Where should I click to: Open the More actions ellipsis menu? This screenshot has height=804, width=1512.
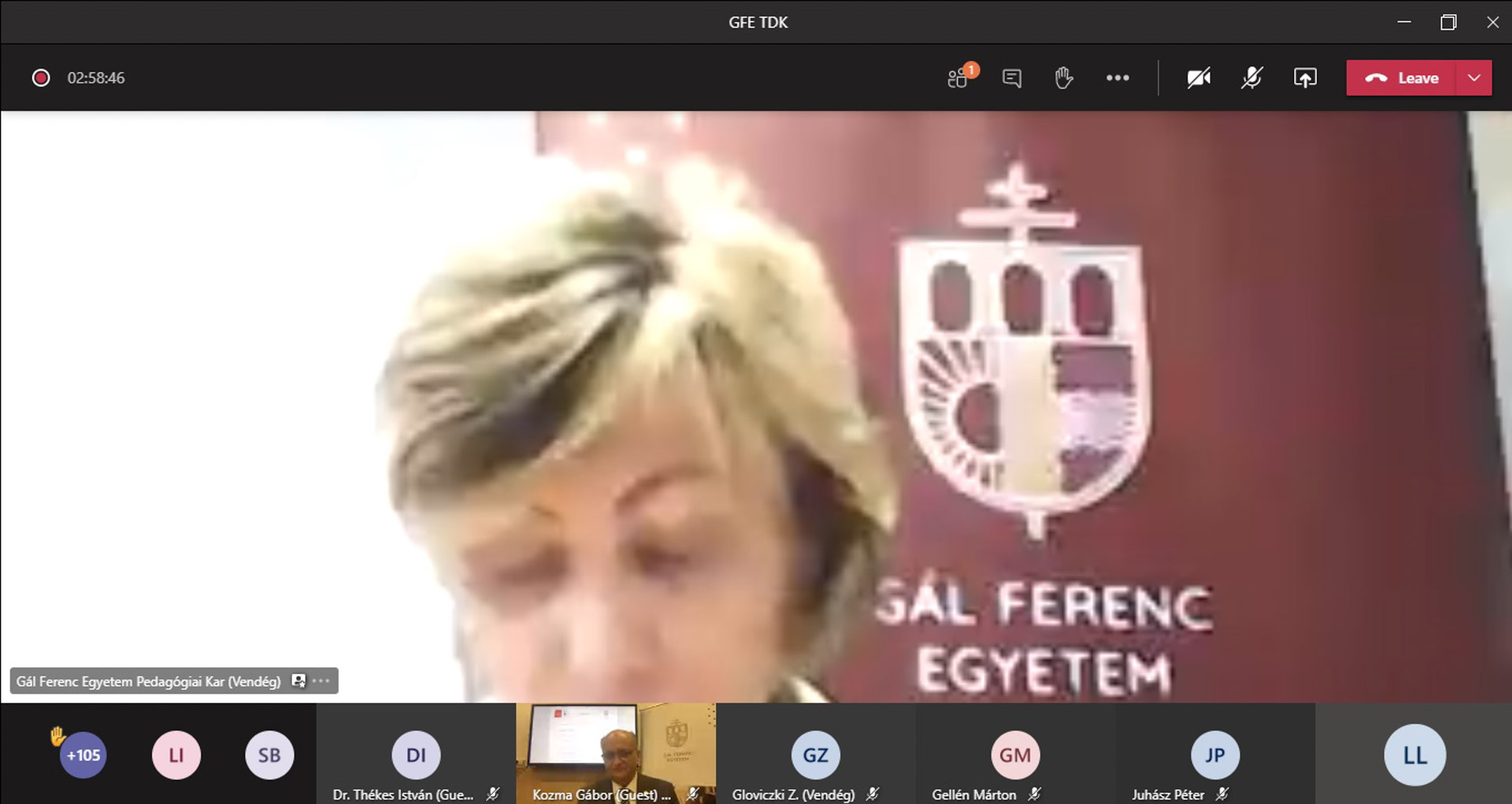1117,78
